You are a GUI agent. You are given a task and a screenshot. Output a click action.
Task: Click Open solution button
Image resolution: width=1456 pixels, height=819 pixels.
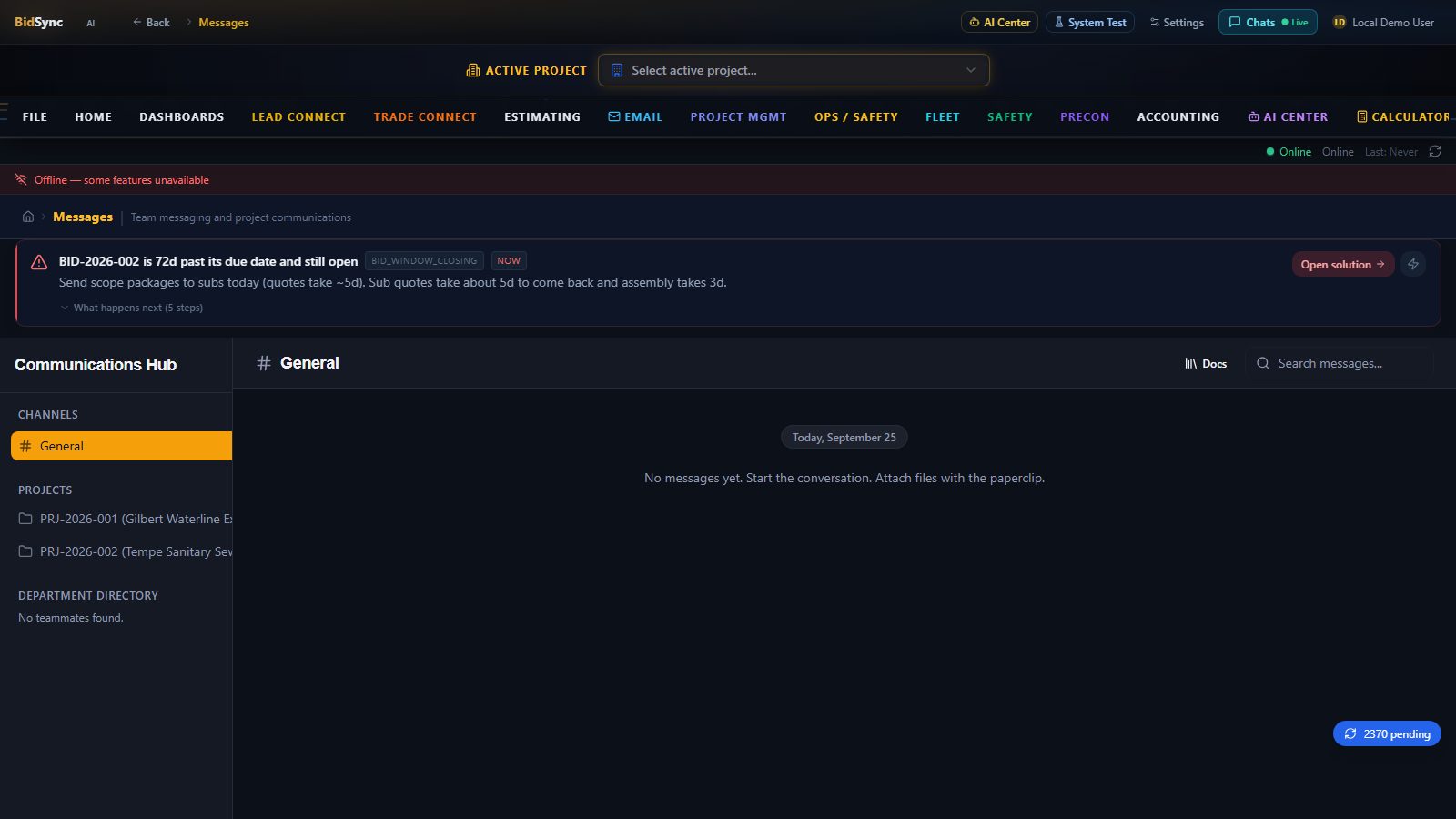(x=1342, y=264)
